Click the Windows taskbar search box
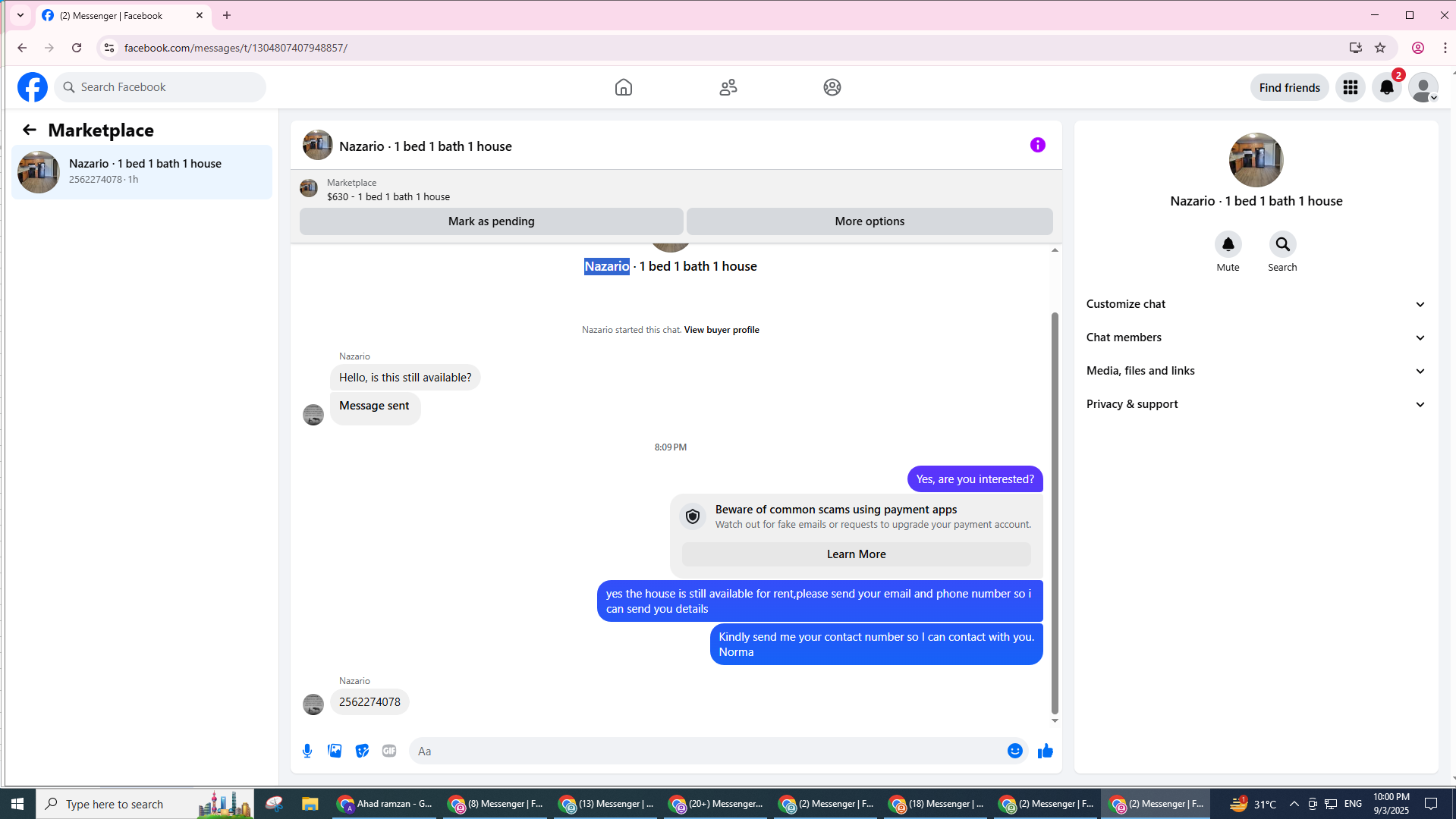This screenshot has height=819, width=1456. pos(146,804)
